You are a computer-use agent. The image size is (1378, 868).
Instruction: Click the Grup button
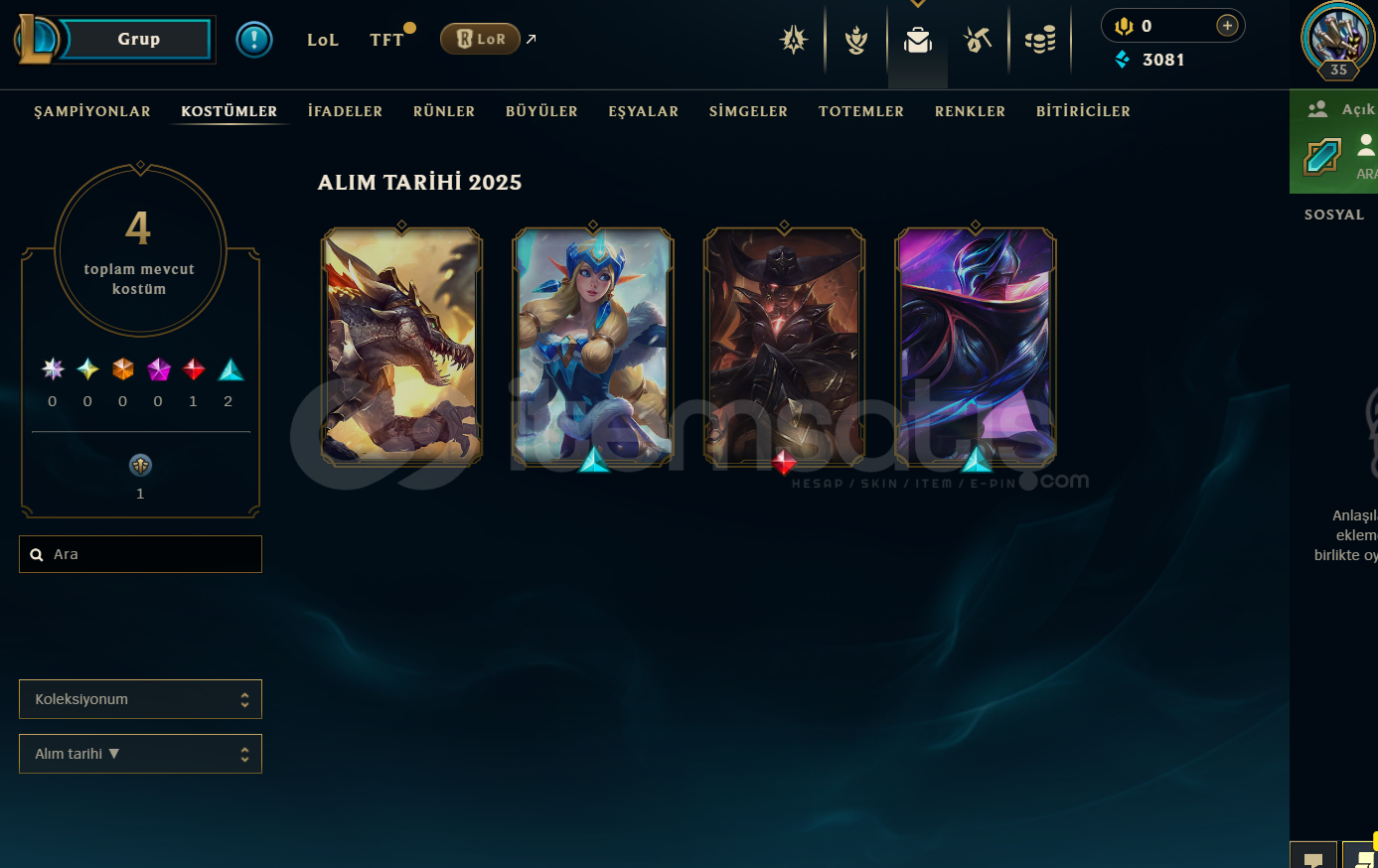point(138,40)
